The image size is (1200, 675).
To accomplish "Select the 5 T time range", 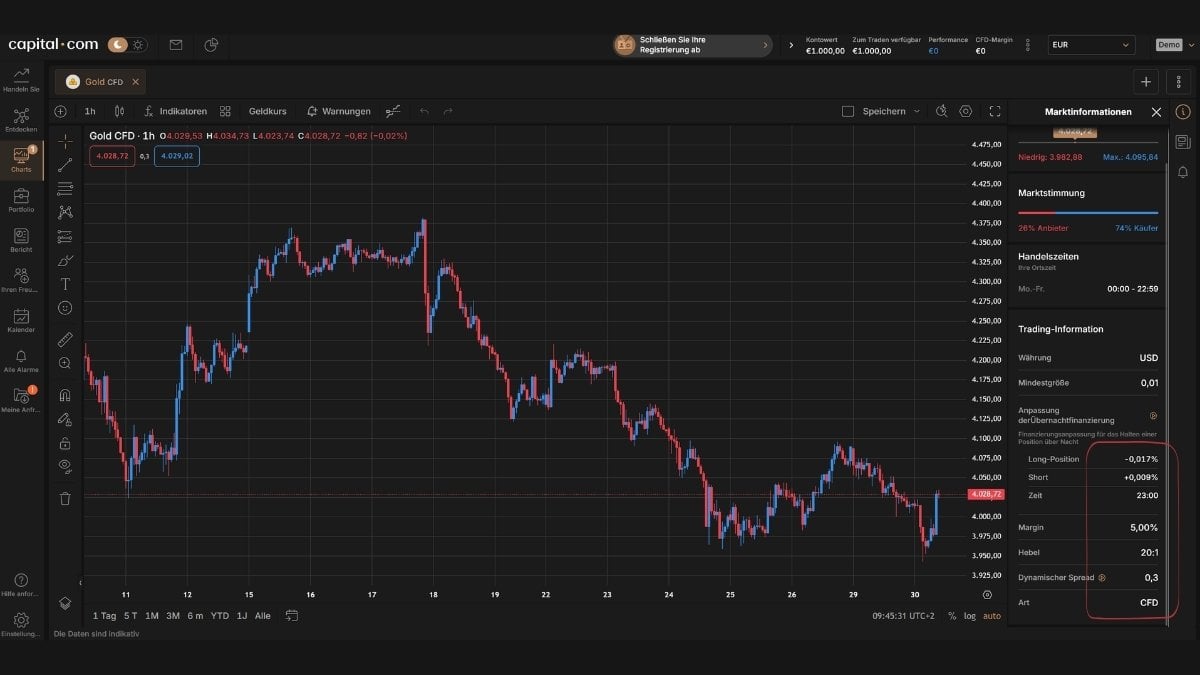I will (x=131, y=616).
